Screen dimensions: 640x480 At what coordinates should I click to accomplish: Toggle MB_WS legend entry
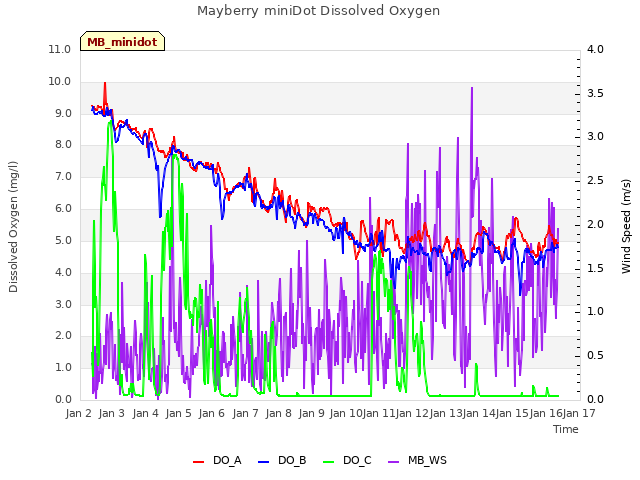pyautogui.click(x=417, y=461)
